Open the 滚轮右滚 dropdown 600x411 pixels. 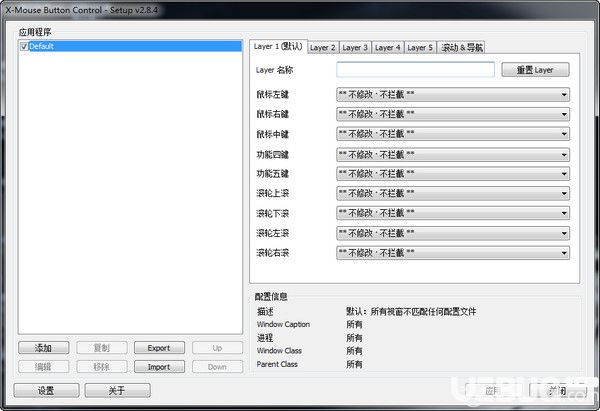(x=453, y=253)
